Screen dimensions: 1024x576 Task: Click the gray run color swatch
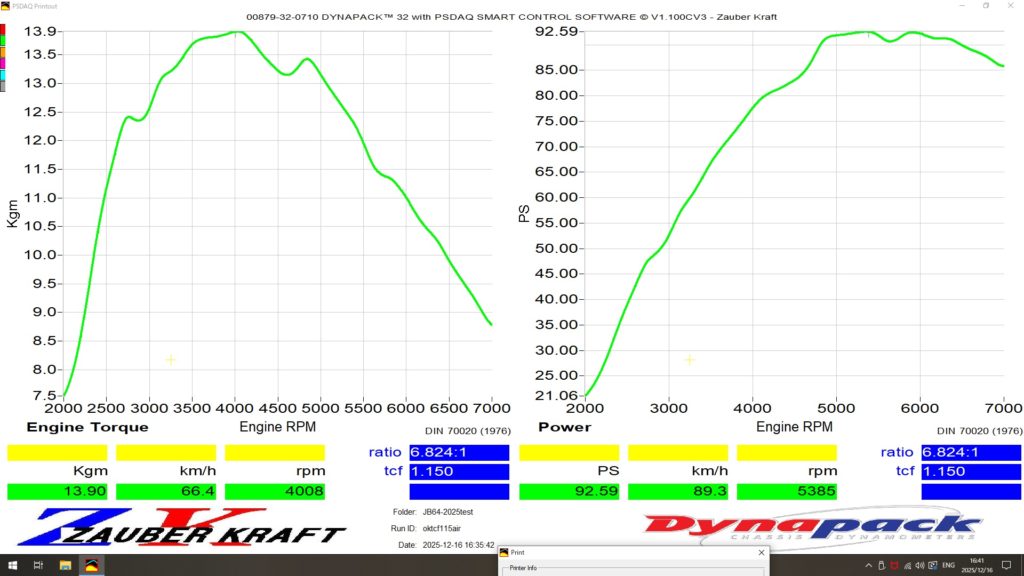[x=3, y=87]
